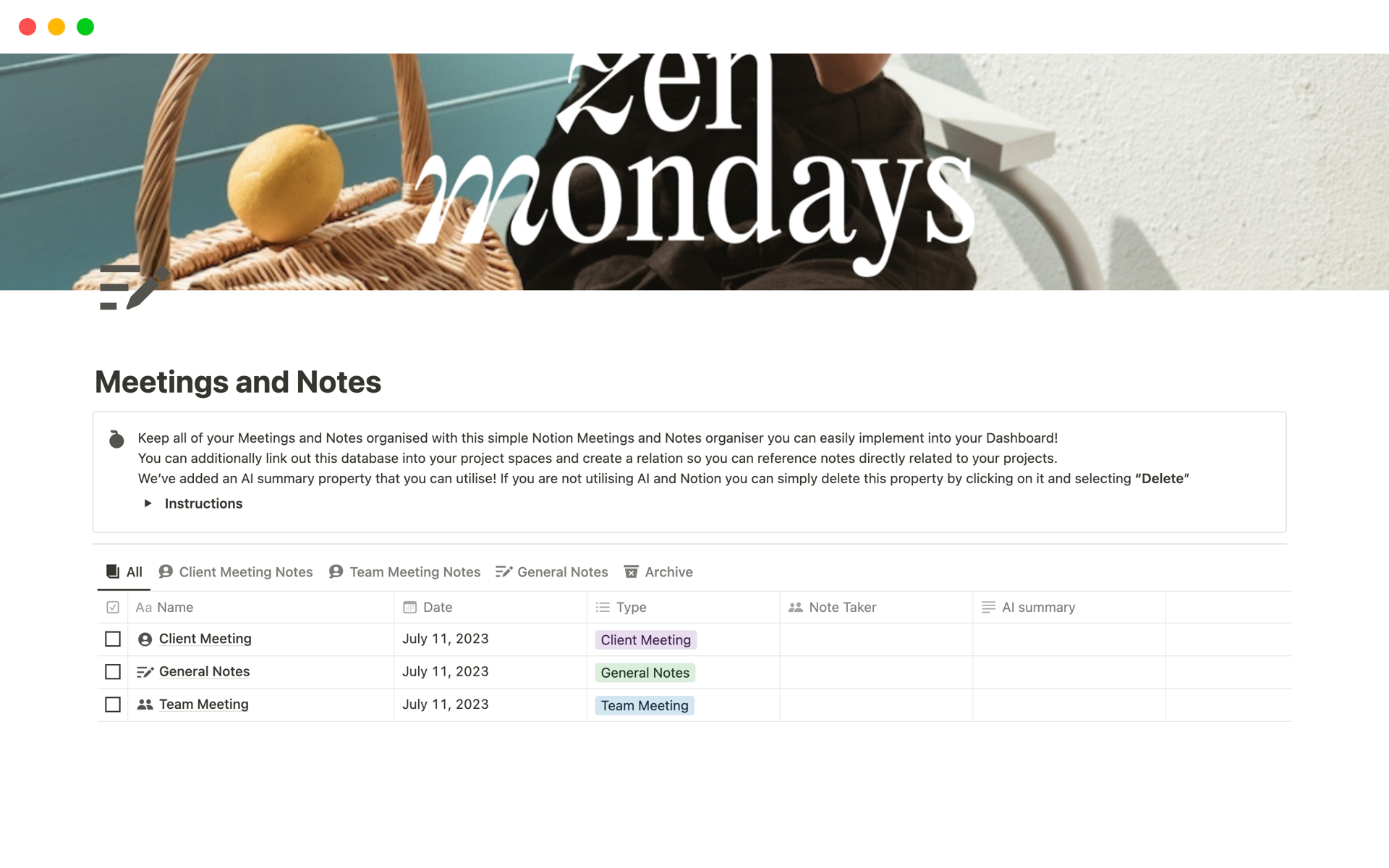
Task: Click the Client Meeting tag color swatch
Action: 645,639
